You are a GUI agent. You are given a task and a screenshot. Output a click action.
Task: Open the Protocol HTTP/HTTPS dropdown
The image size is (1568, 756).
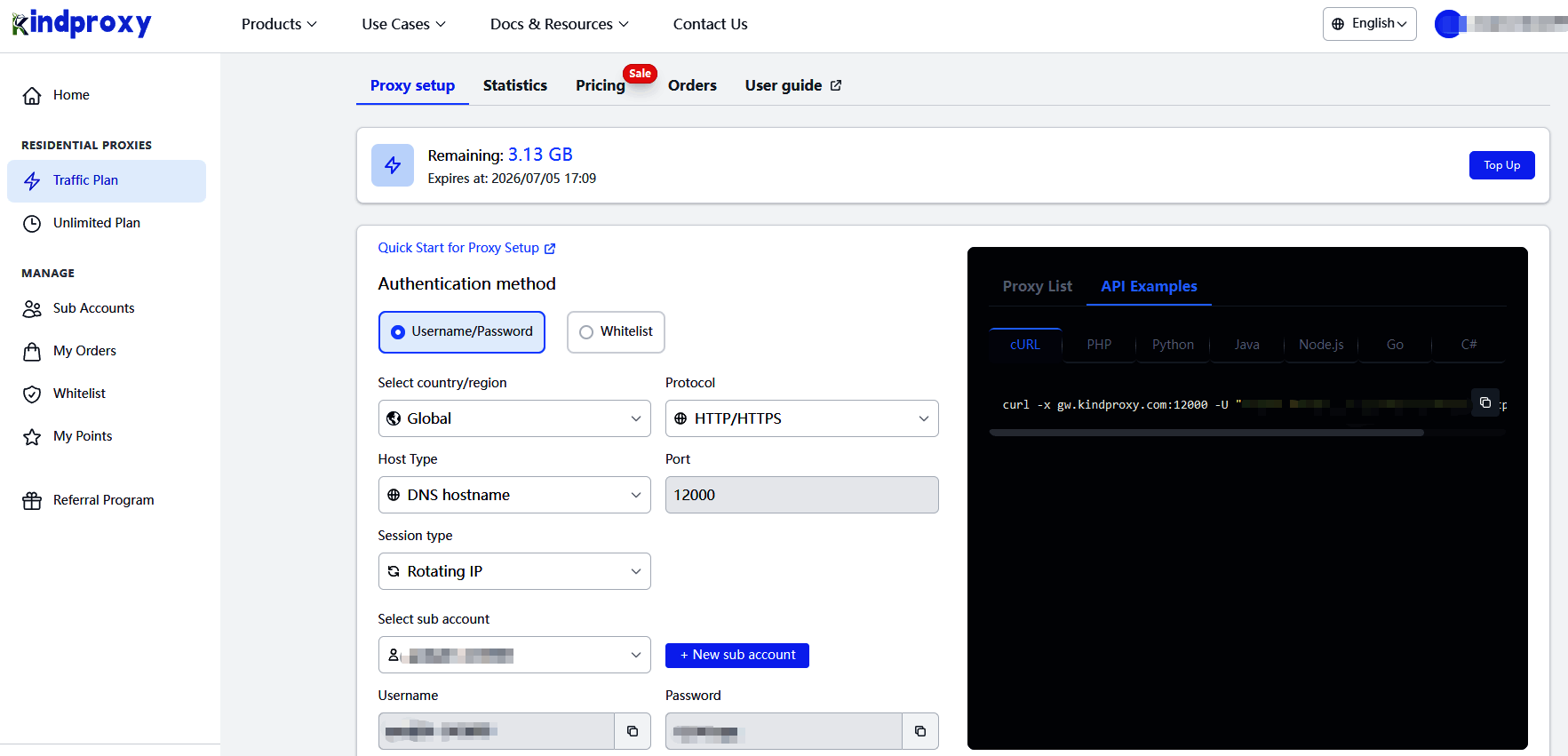click(801, 418)
